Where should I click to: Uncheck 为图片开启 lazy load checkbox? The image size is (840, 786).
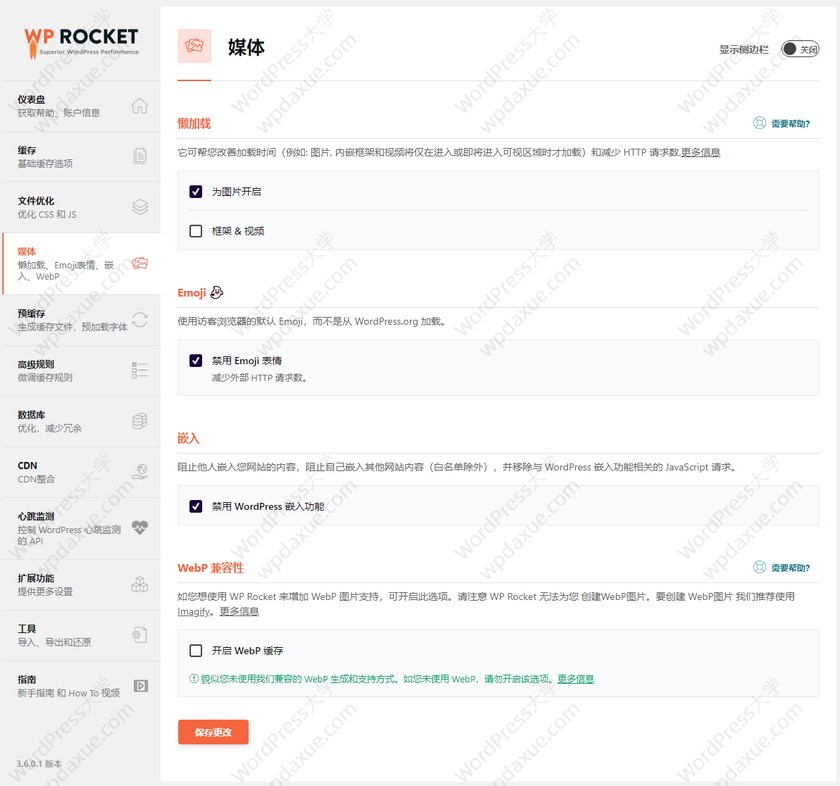(196, 191)
